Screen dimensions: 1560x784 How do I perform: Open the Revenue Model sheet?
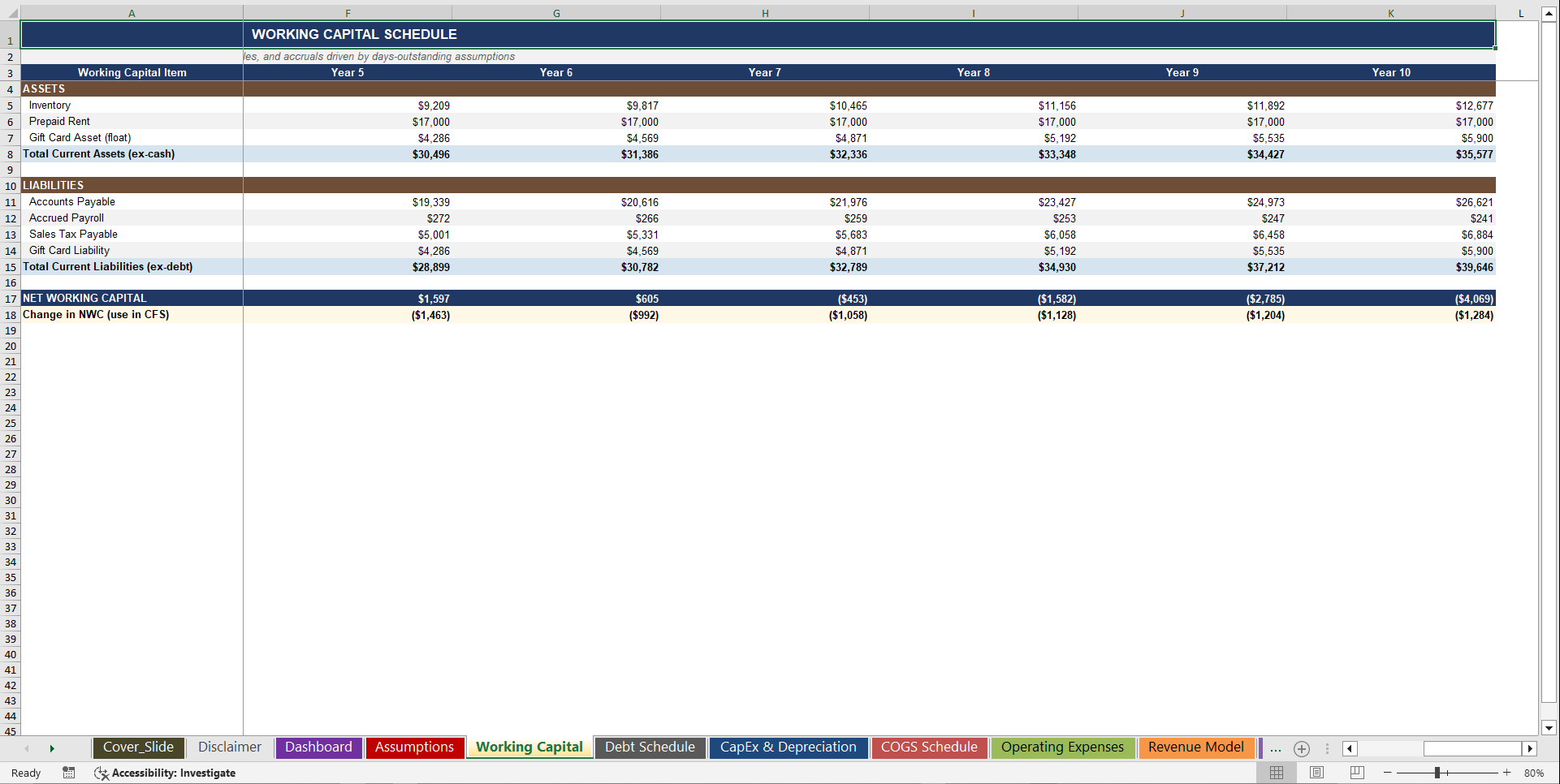tap(1195, 747)
